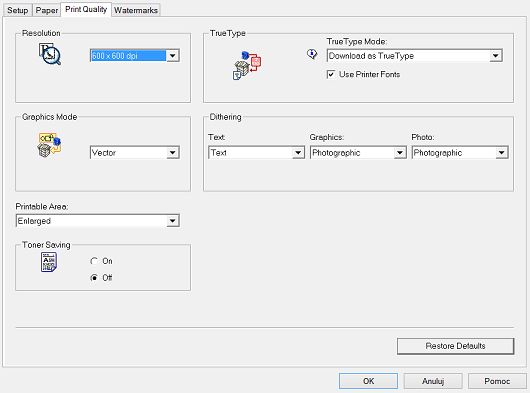Image resolution: width=530 pixels, height=393 pixels.
Task: Click the Toner Saving document icon
Action: tap(49, 262)
